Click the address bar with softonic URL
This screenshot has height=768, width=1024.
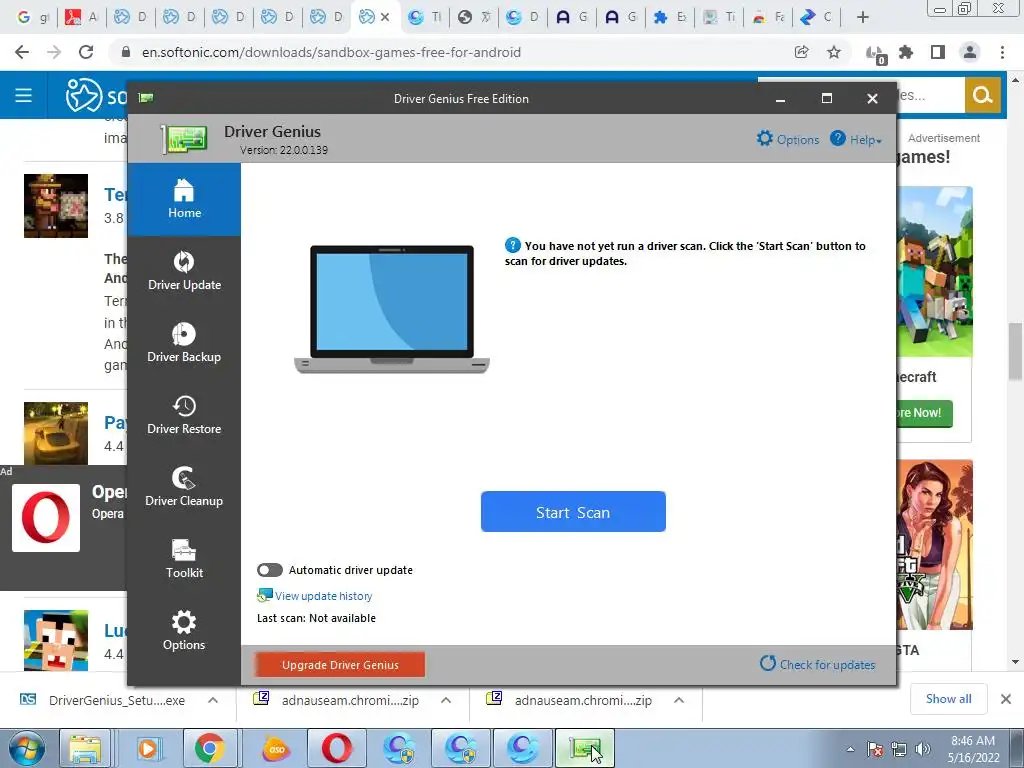[451, 52]
